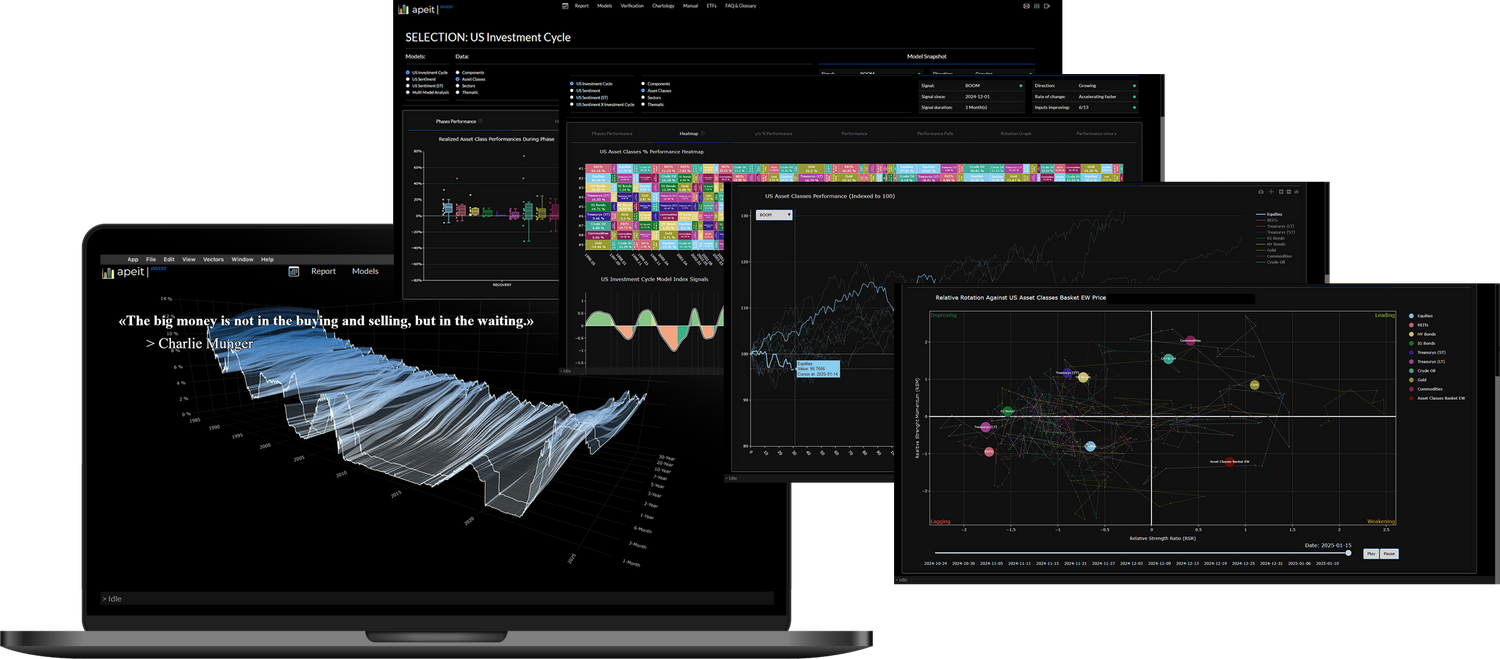1500x659 pixels.
Task: Click info icon beside Phases Performance tab
Action: tap(481, 121)
